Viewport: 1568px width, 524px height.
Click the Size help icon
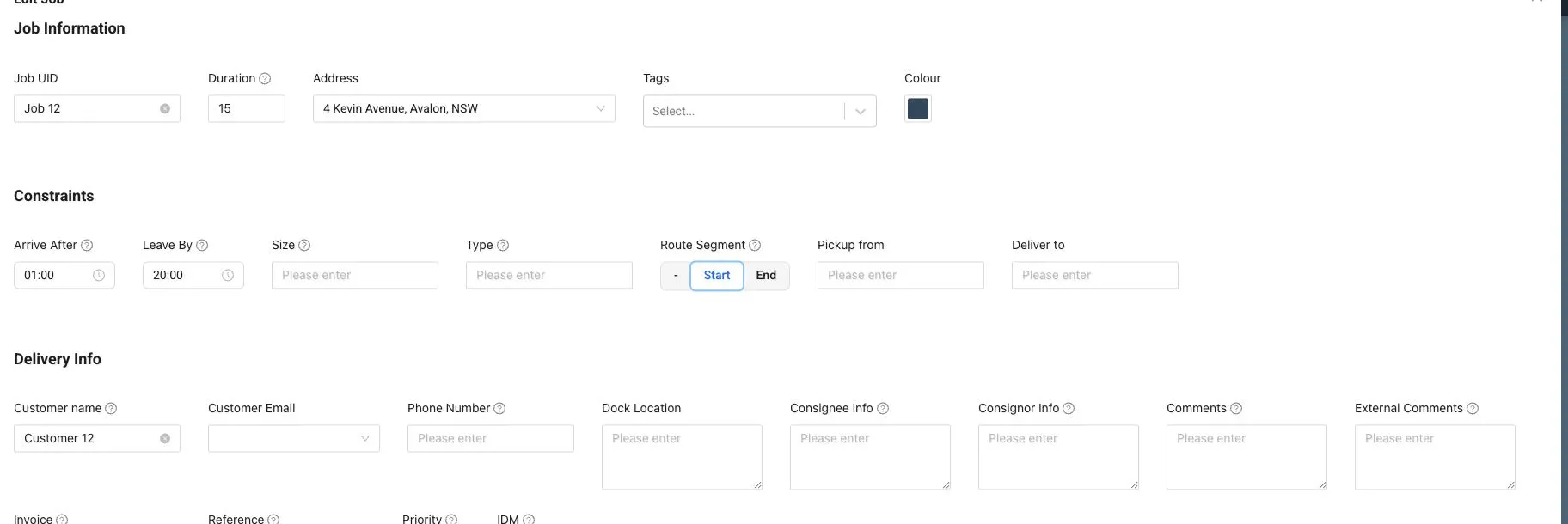[304, 245]
